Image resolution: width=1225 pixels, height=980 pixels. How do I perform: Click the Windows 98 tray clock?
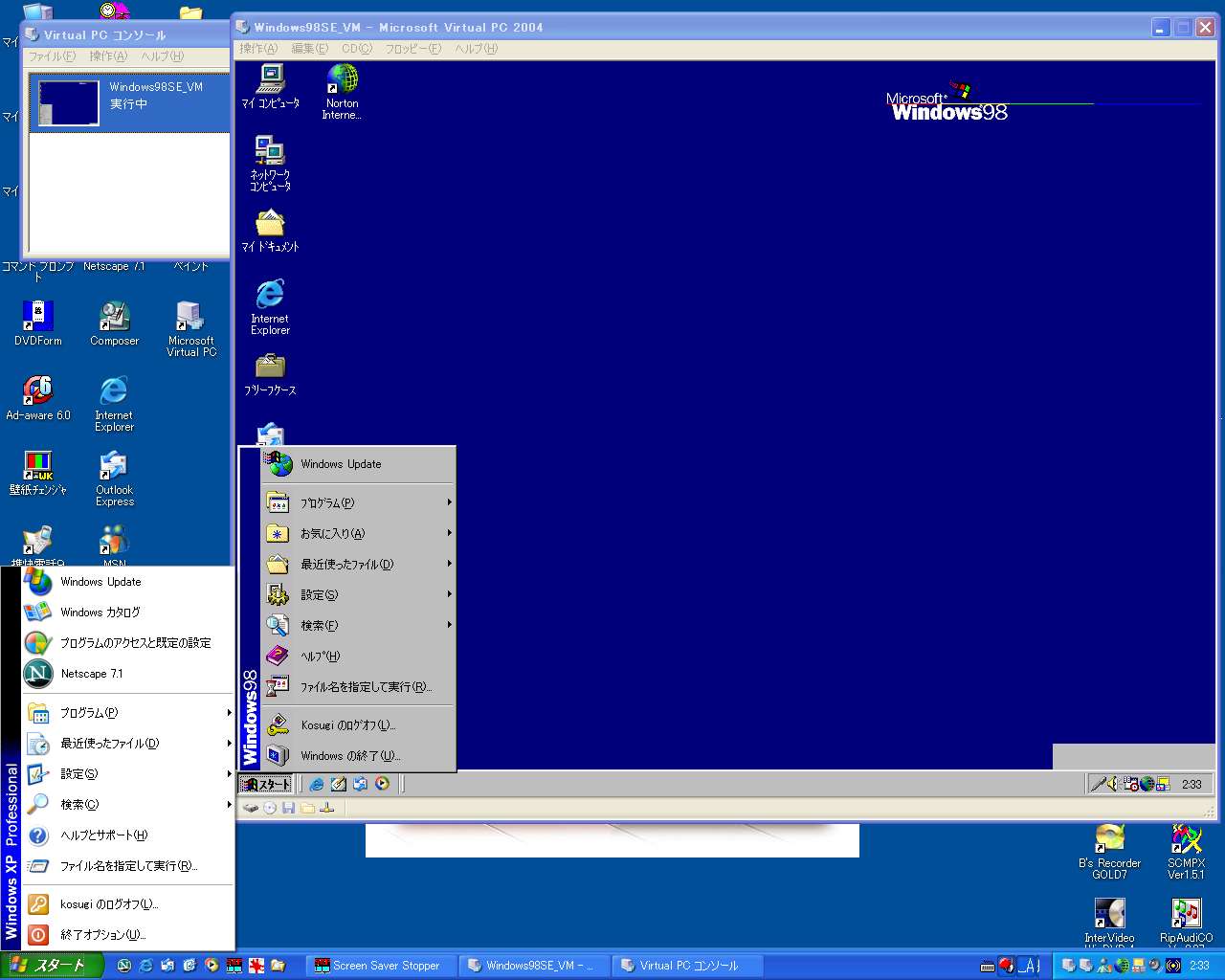pos(1192,784)
